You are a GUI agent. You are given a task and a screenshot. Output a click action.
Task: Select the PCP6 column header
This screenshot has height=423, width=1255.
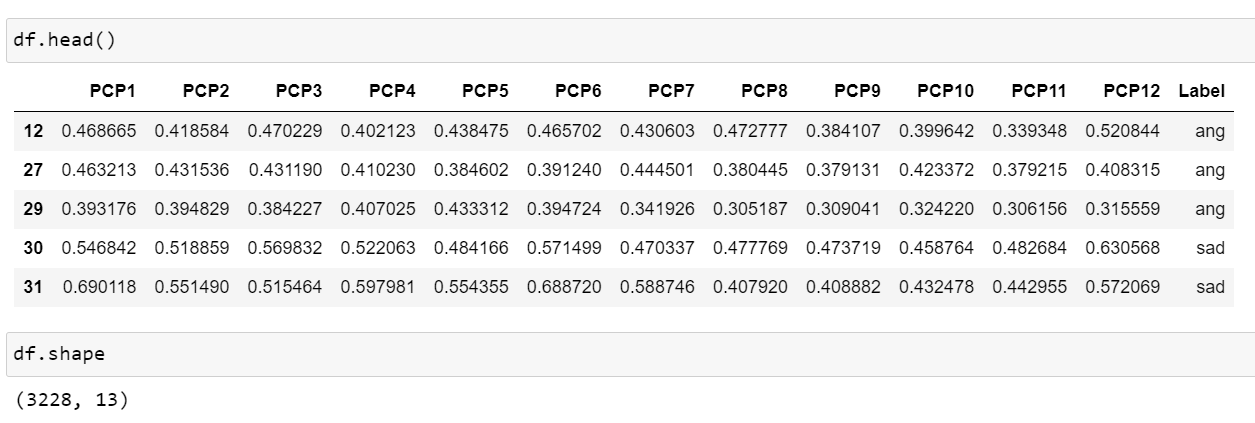click(x=578, y=91)
